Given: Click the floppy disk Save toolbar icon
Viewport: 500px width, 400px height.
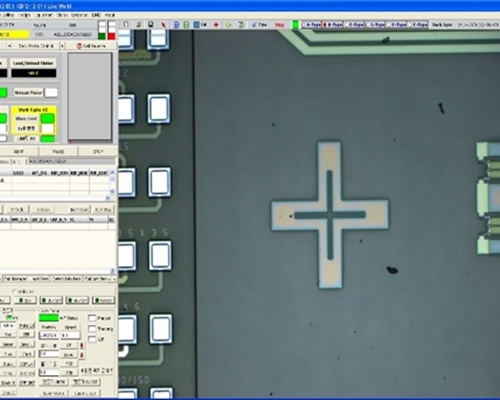Looking at the screenshot, I should pyautogui.click(x=151, y=24).
